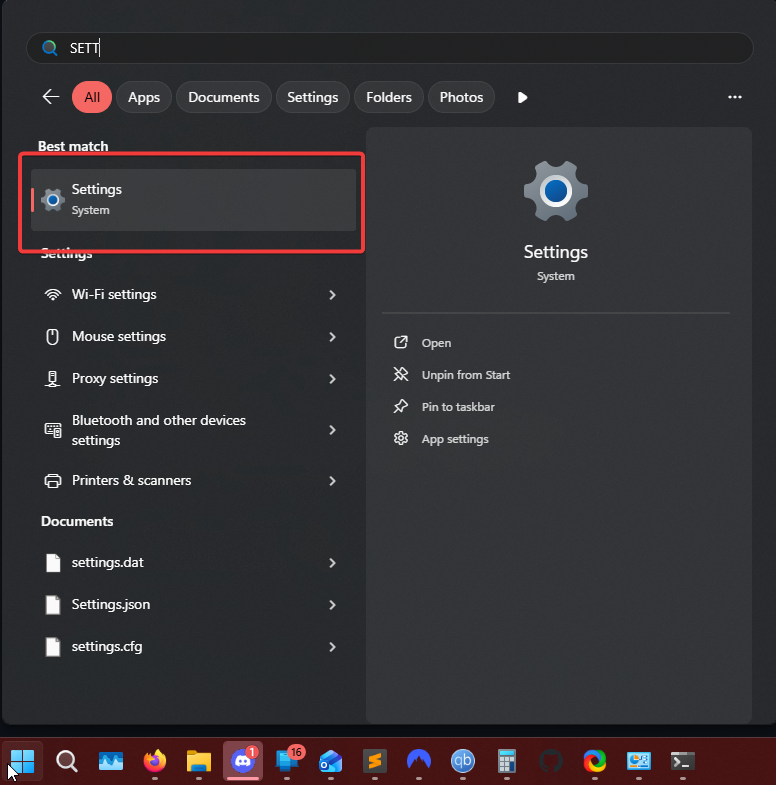Select the Settings.json file name

click(111, 605)
